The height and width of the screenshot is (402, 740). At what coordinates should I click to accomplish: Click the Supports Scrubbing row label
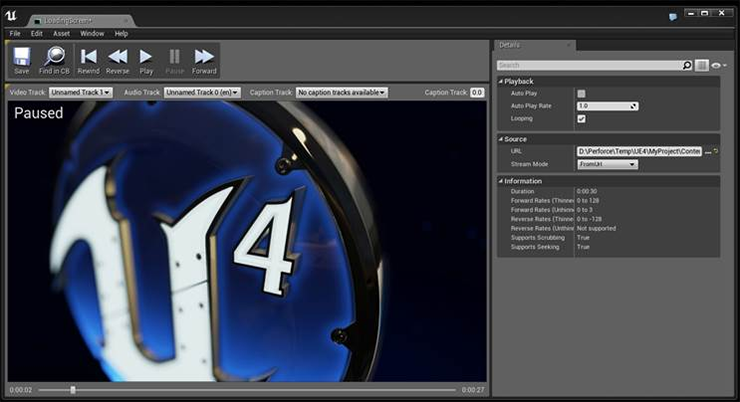[538, 238]
